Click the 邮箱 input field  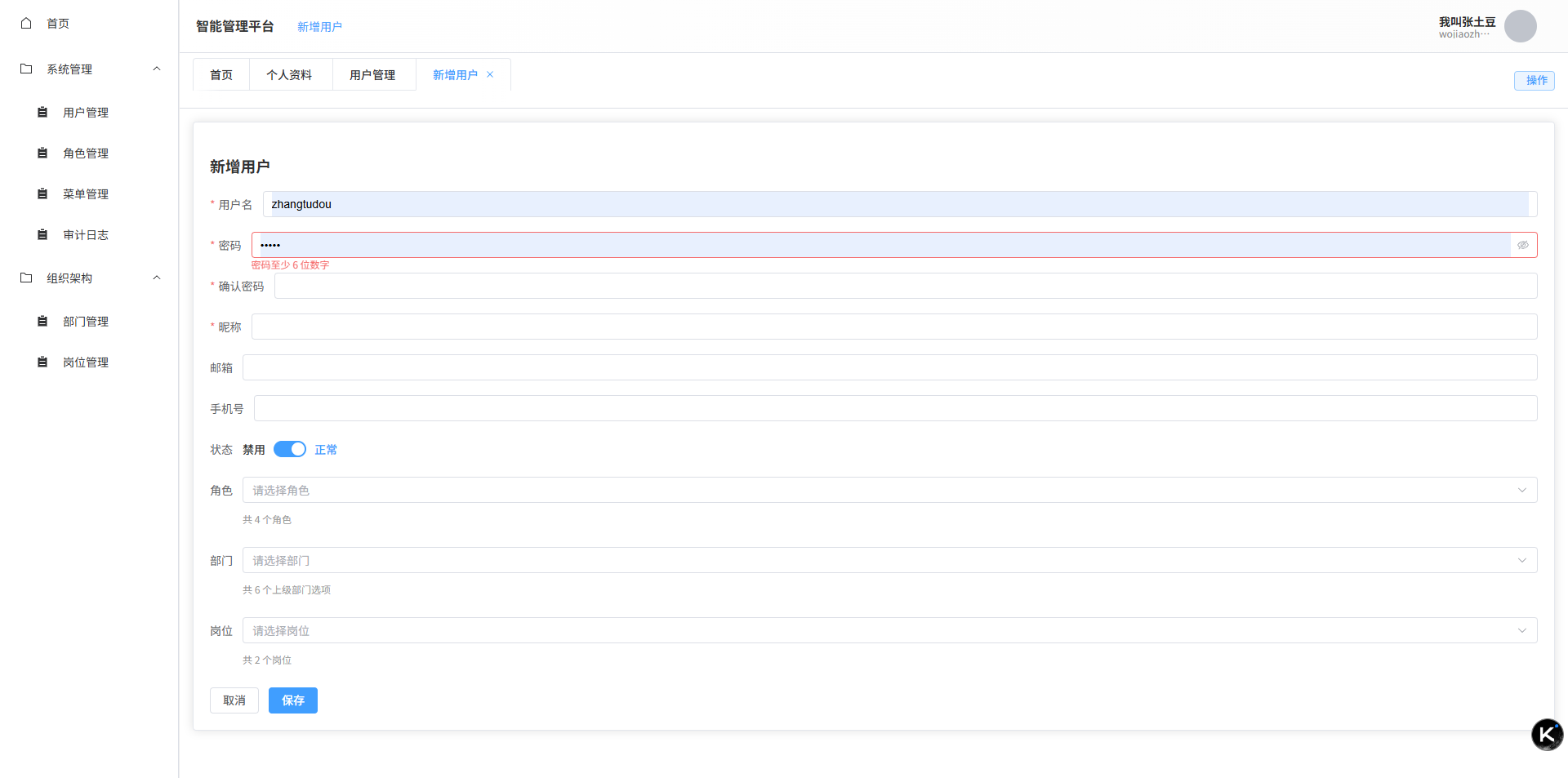889,367
